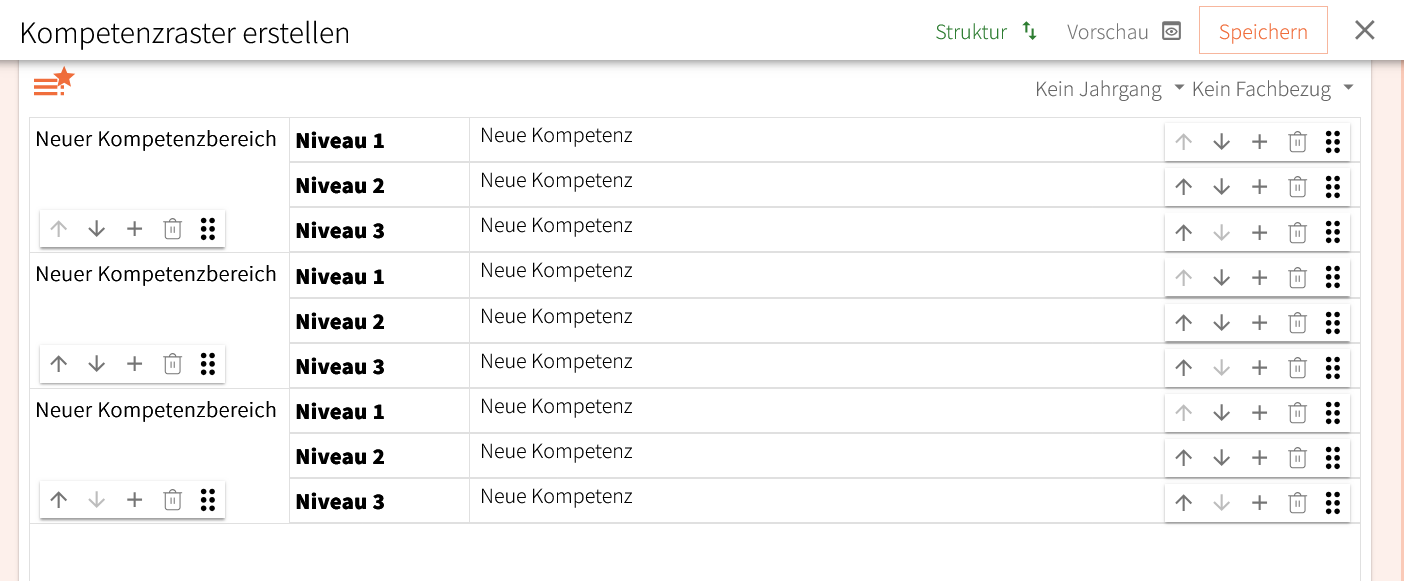
Task: Add a Kompetenzbereich with first area's plus
Action: point(134,229)
